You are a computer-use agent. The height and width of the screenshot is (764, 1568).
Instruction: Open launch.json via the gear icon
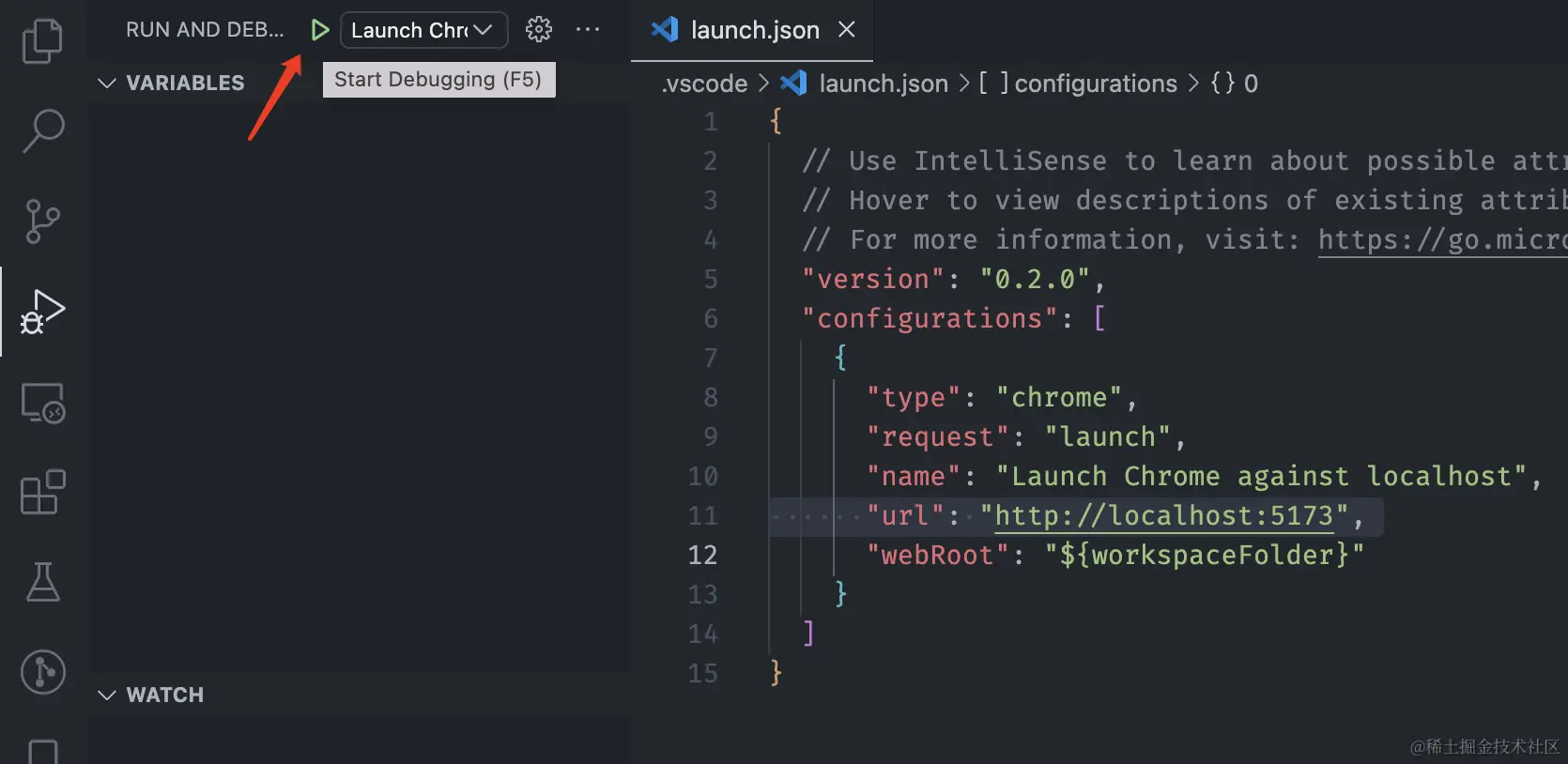point(539,30)
